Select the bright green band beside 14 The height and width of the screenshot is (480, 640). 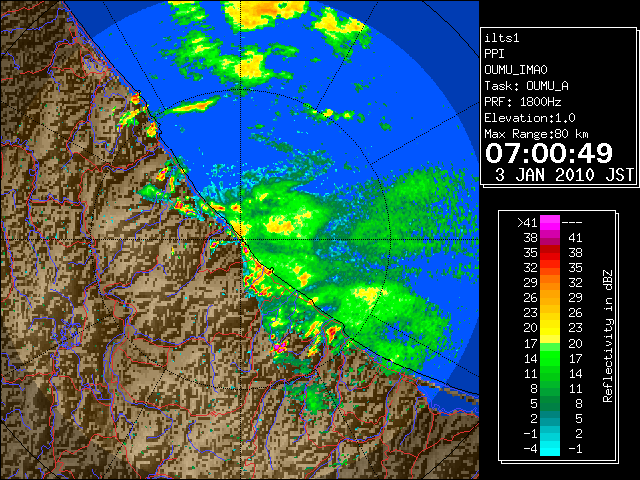tap(550, 358)
